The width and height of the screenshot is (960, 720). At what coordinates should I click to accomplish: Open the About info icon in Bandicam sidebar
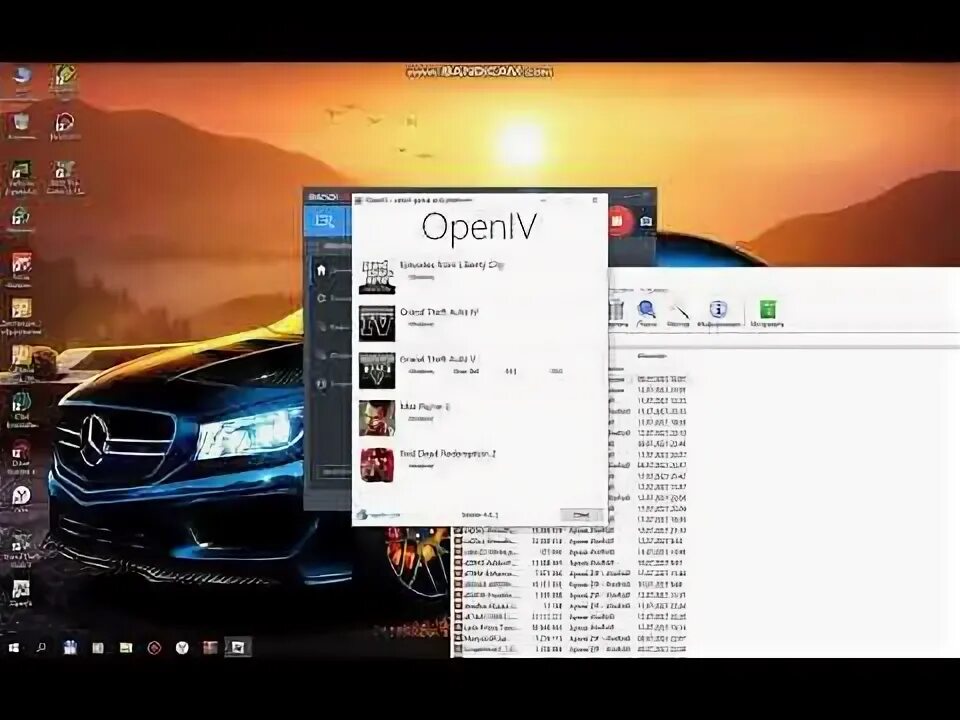pyautogui.click(x=321, y=384)
